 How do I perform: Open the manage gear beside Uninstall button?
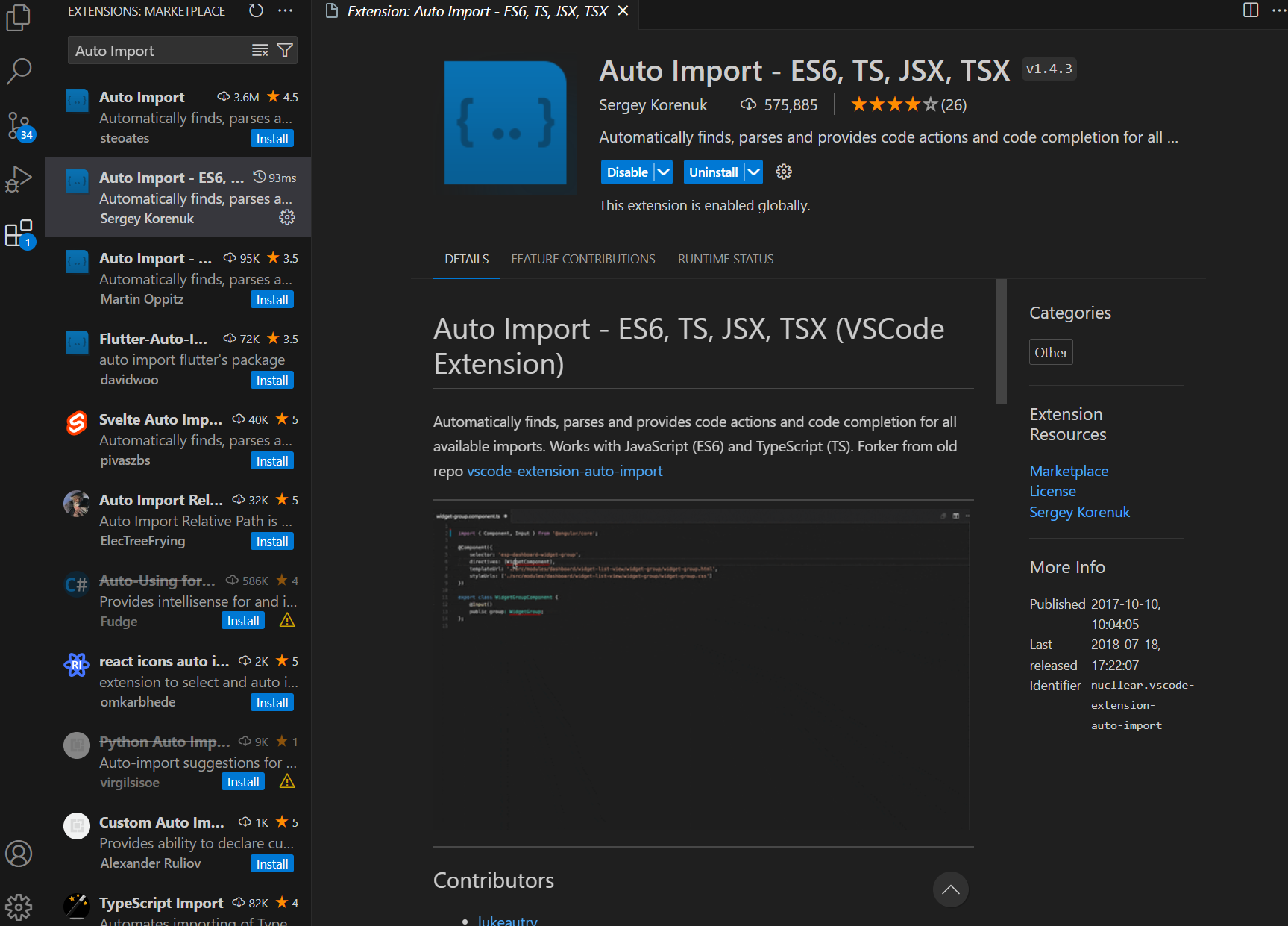[784, 172]
